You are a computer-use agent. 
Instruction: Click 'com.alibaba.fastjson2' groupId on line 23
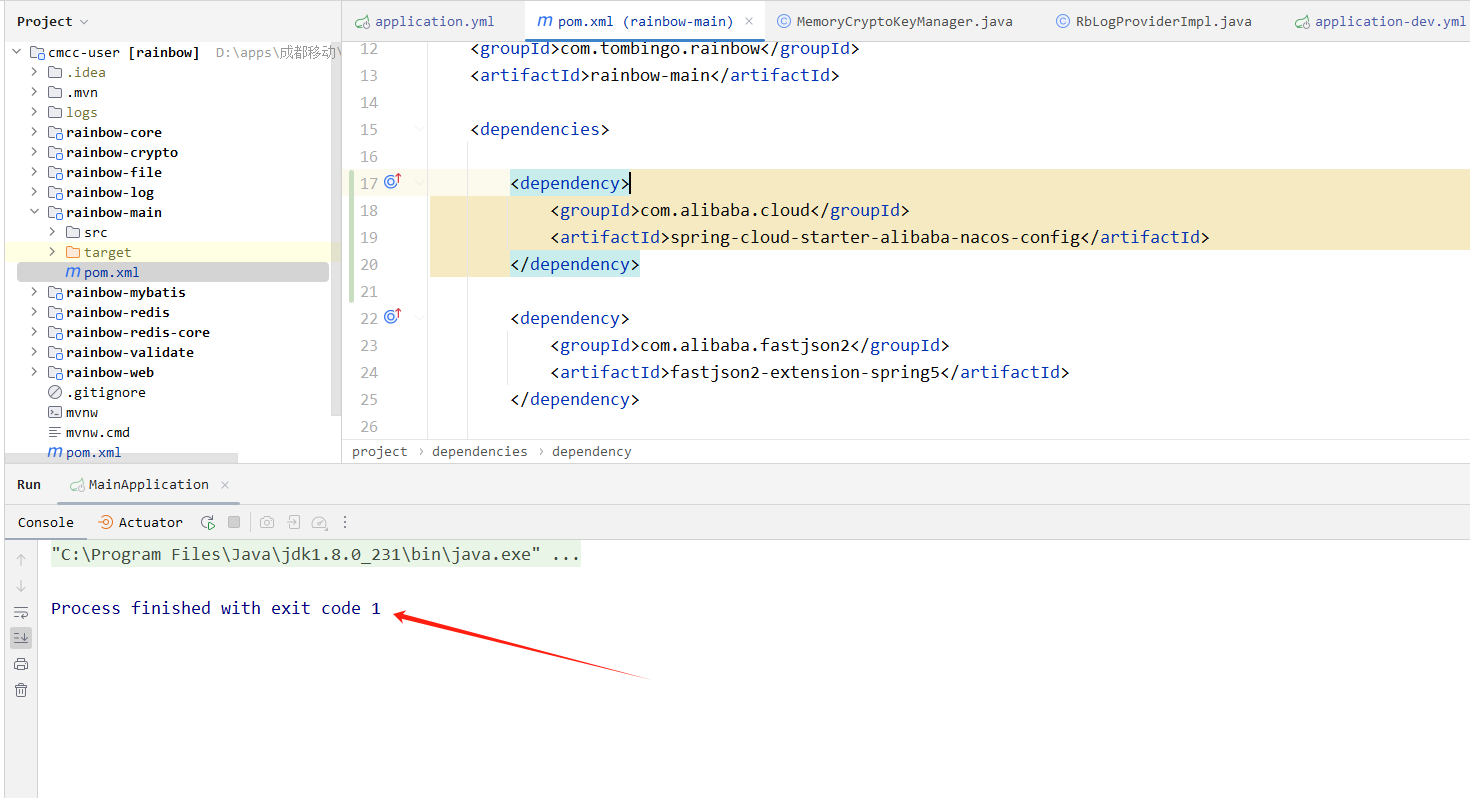coord(745,345)
